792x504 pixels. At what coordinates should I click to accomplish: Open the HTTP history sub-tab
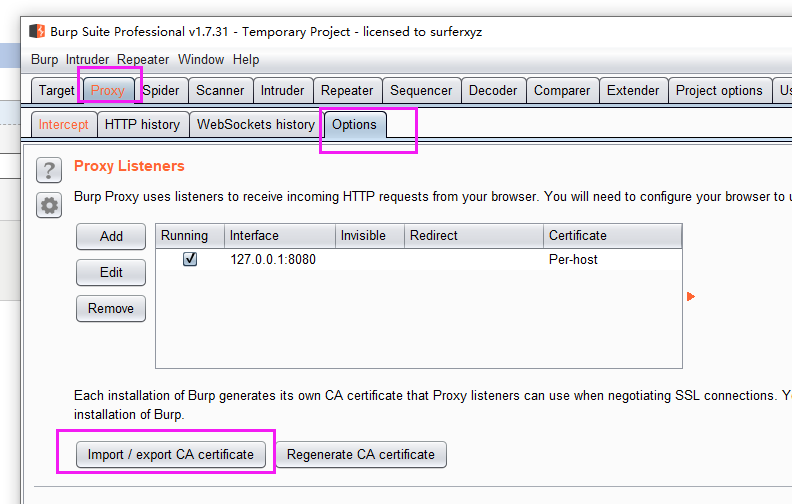pyautogui.click(x=142, y=124)
